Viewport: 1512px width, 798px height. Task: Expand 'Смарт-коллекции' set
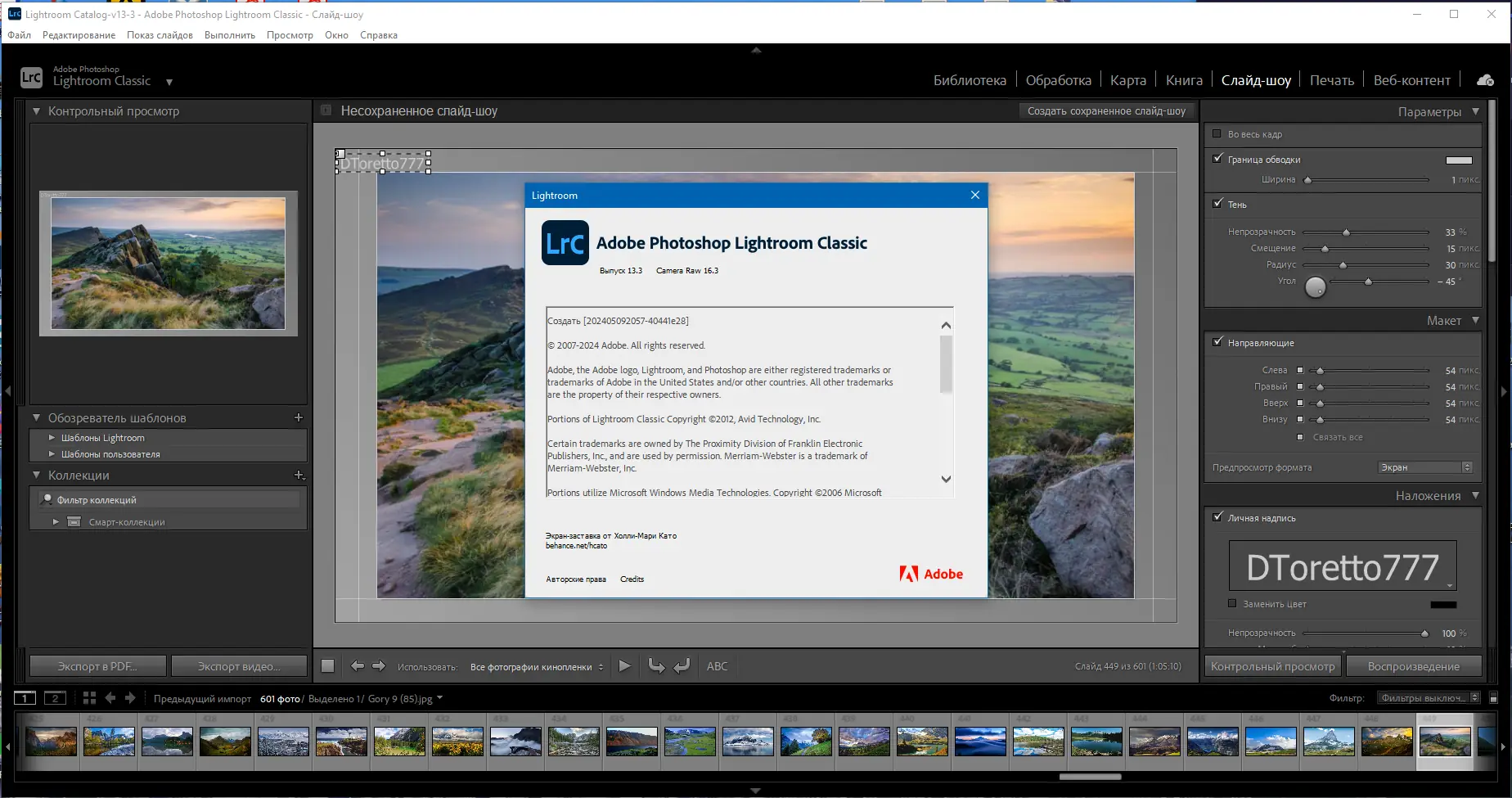[x=56, y=521]
